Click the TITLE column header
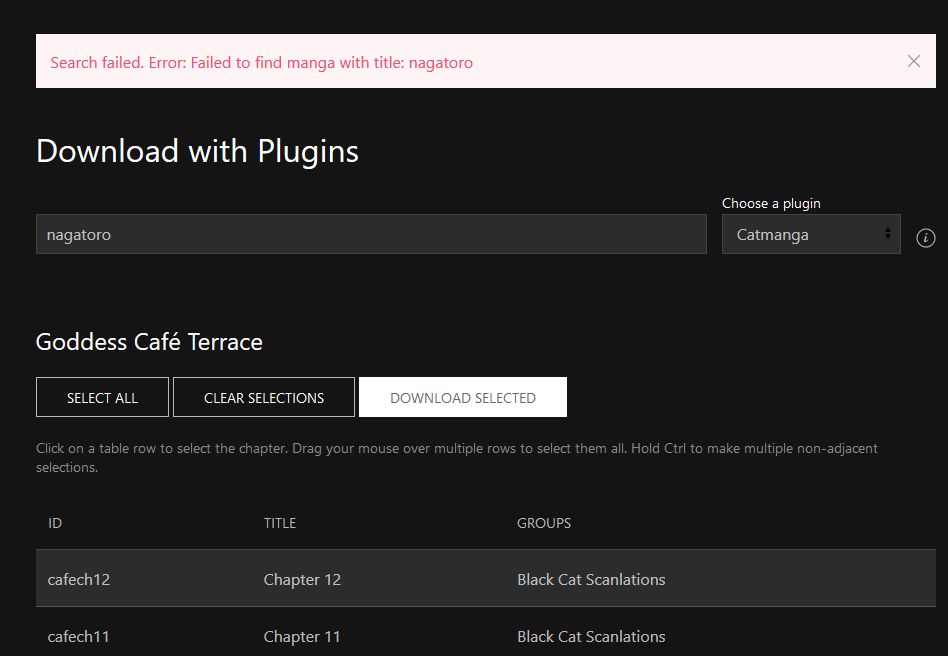 (x=280, y=523)
